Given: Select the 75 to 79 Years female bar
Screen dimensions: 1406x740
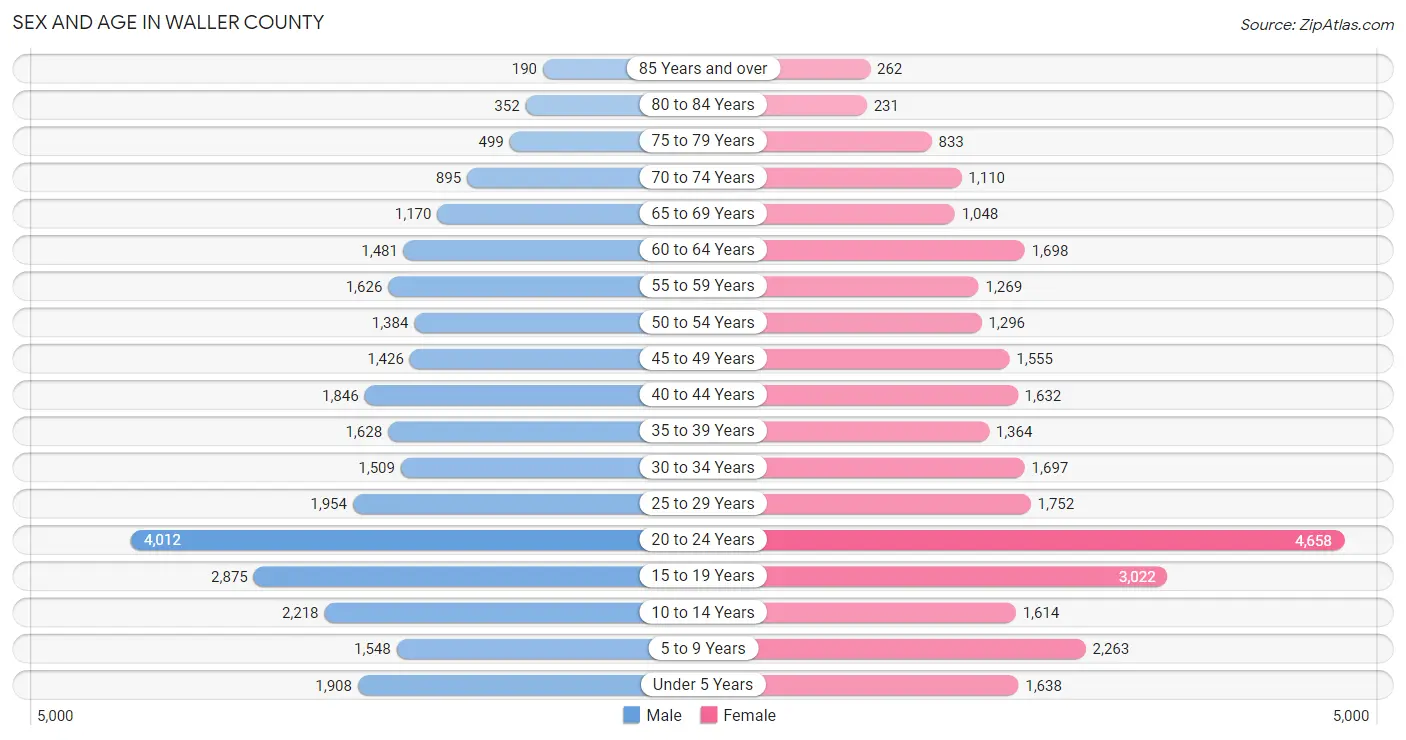Looking at the screenshot, I should point(848,141).
